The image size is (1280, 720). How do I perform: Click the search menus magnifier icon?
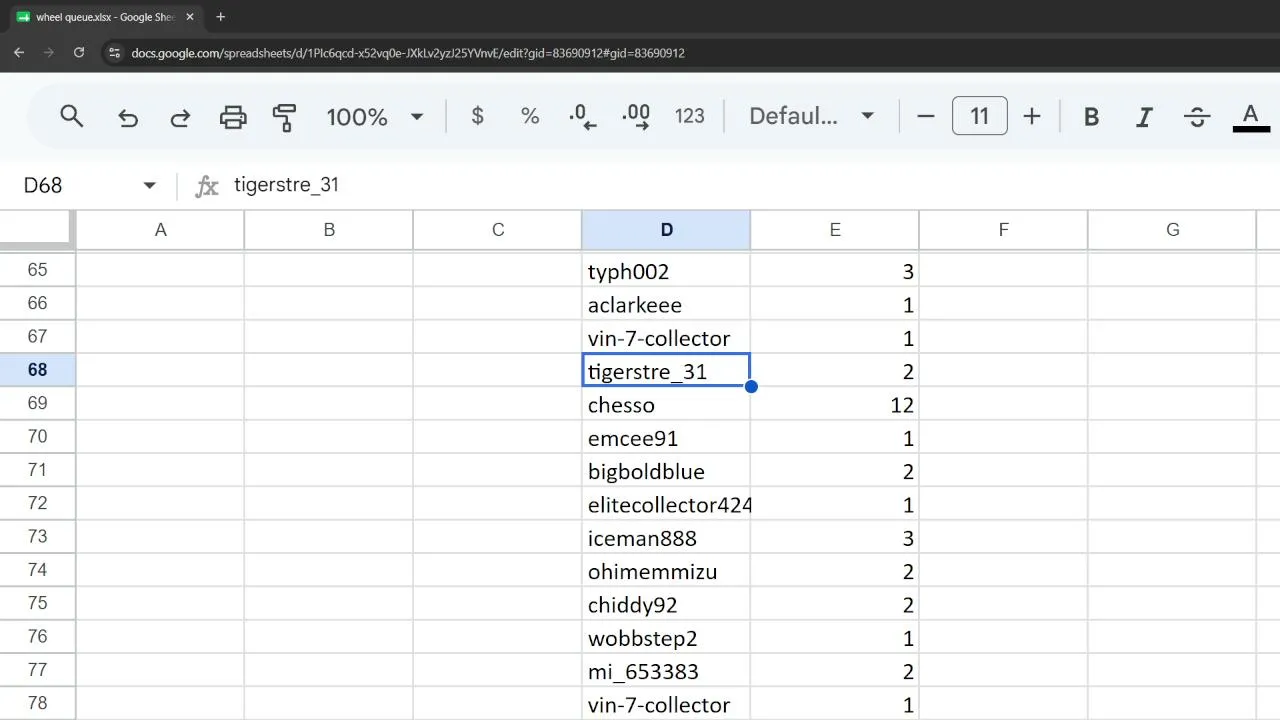tap(71, 116)
